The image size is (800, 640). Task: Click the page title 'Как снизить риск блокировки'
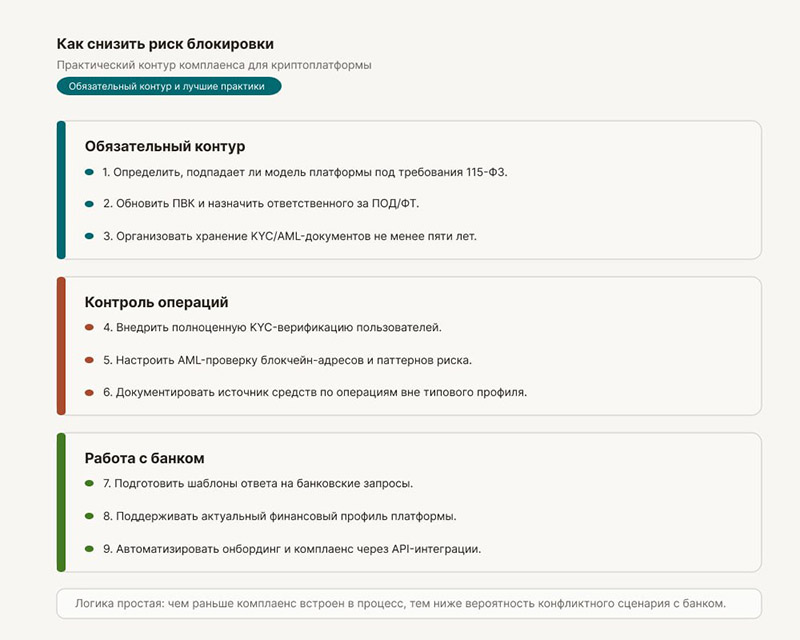(x=165, y=44)
